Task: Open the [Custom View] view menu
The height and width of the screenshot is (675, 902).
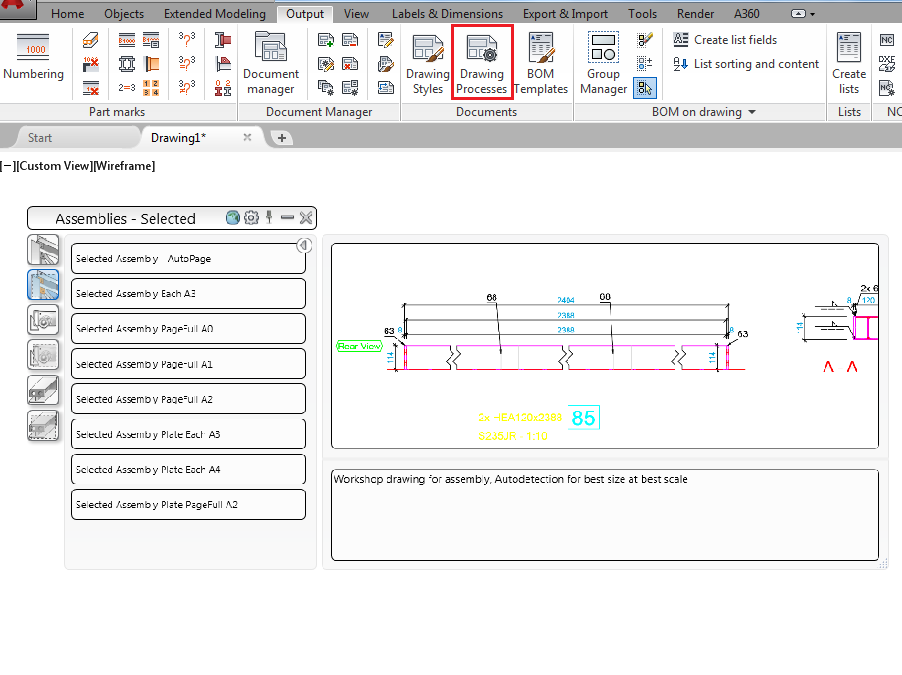Action: 54,166
